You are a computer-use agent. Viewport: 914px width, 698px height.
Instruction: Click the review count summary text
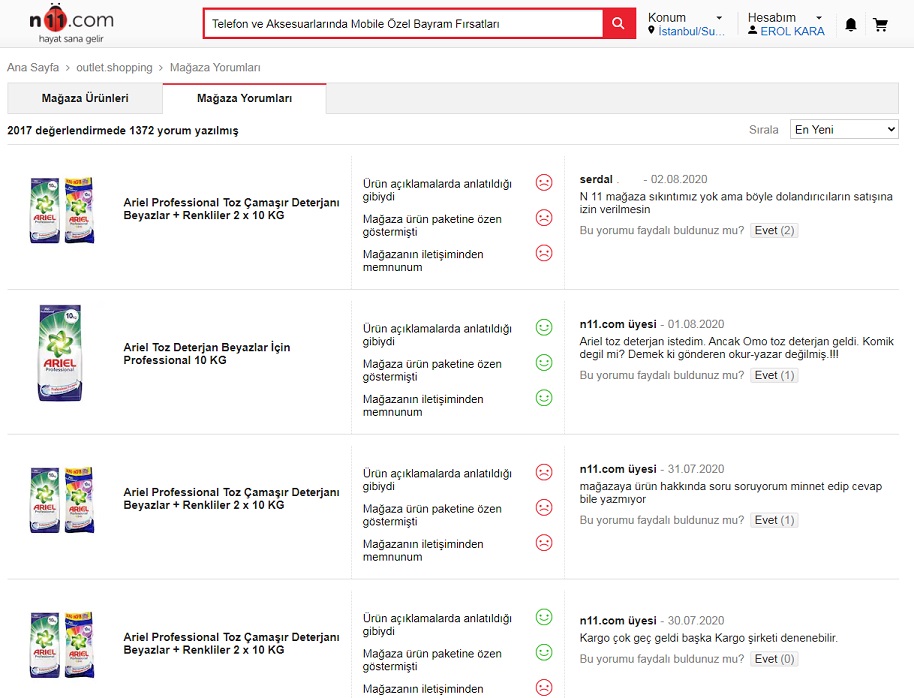tap(123, 130)
